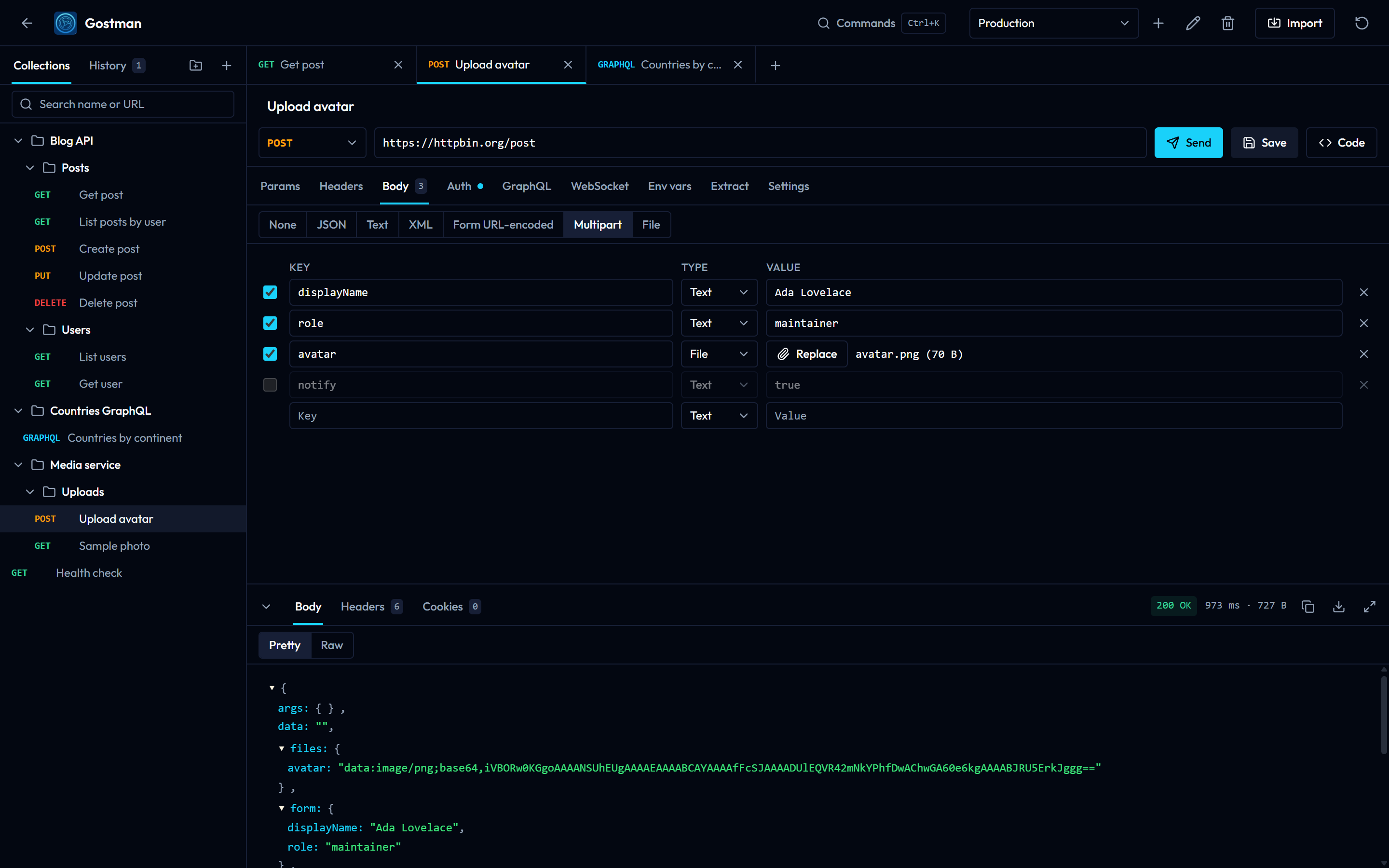Screen dimensions: 1389x868
Task: Save the request
Action: click(1264, 143)
